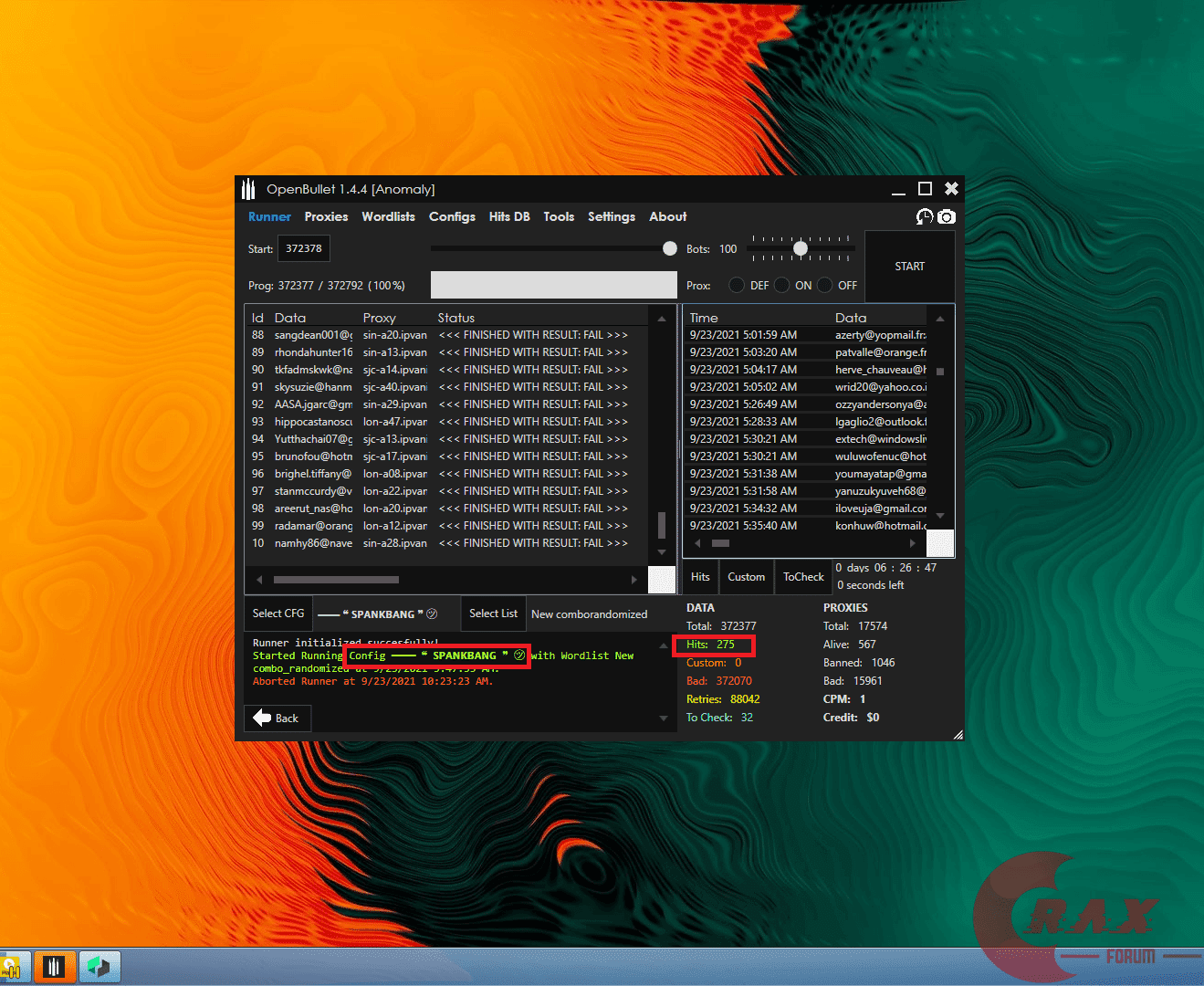Adjust the Bots count slider
This screenshot has width=1204, height=986.
[x=801, y=247]
